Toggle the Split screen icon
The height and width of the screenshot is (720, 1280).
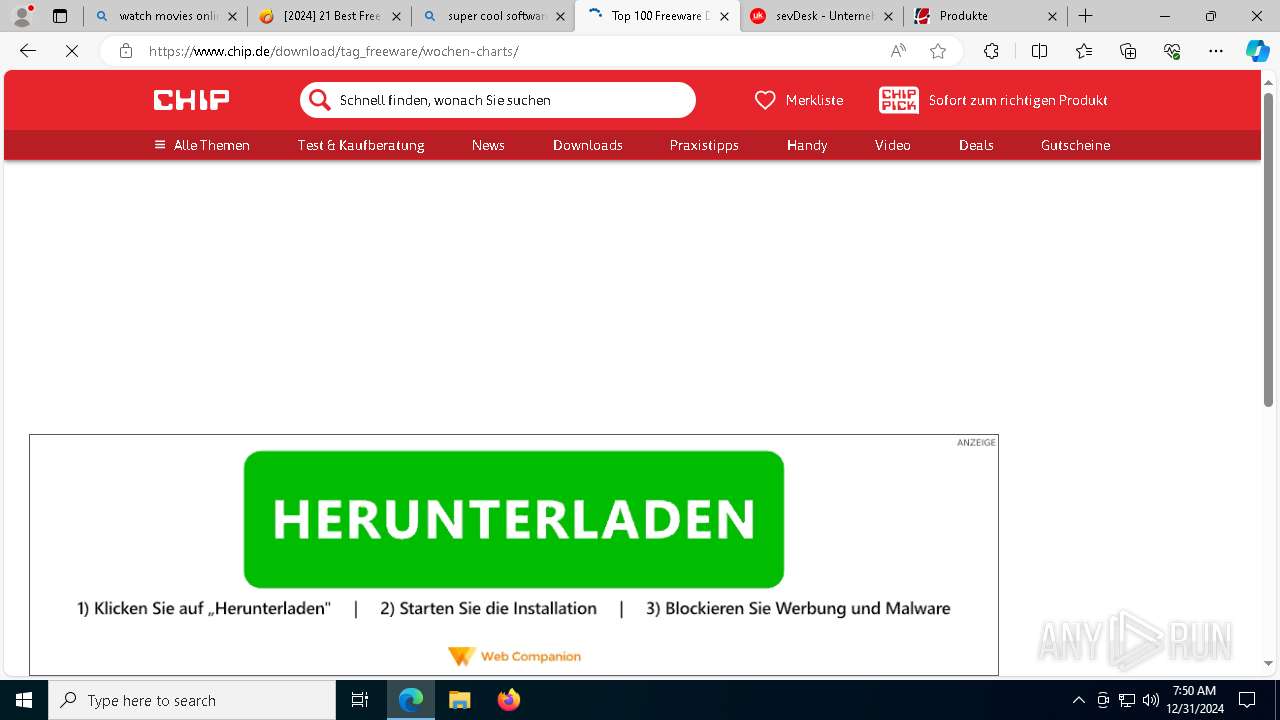(x=1039, y=51)
